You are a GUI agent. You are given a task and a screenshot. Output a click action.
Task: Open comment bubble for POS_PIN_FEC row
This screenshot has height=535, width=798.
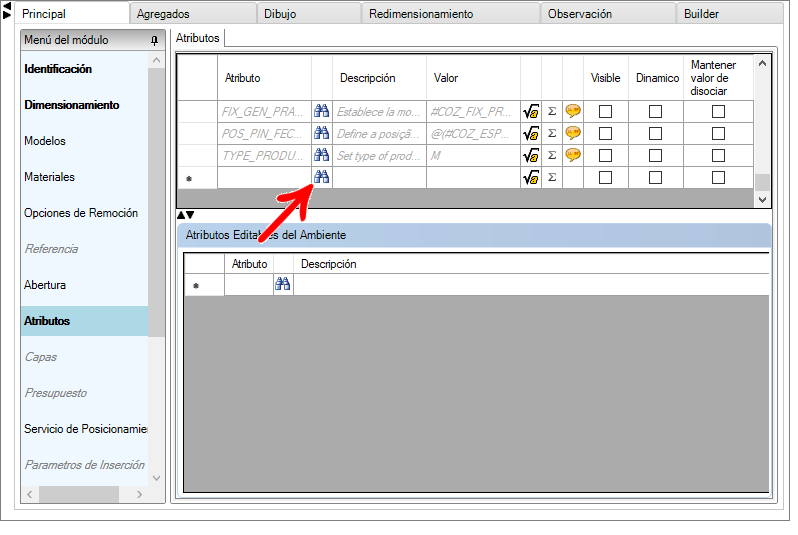click(x=573, y=132)
